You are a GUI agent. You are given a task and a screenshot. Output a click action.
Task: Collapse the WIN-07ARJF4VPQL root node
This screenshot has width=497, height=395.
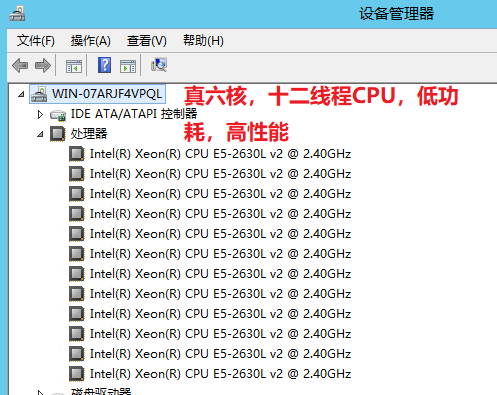tap(21, 94)
